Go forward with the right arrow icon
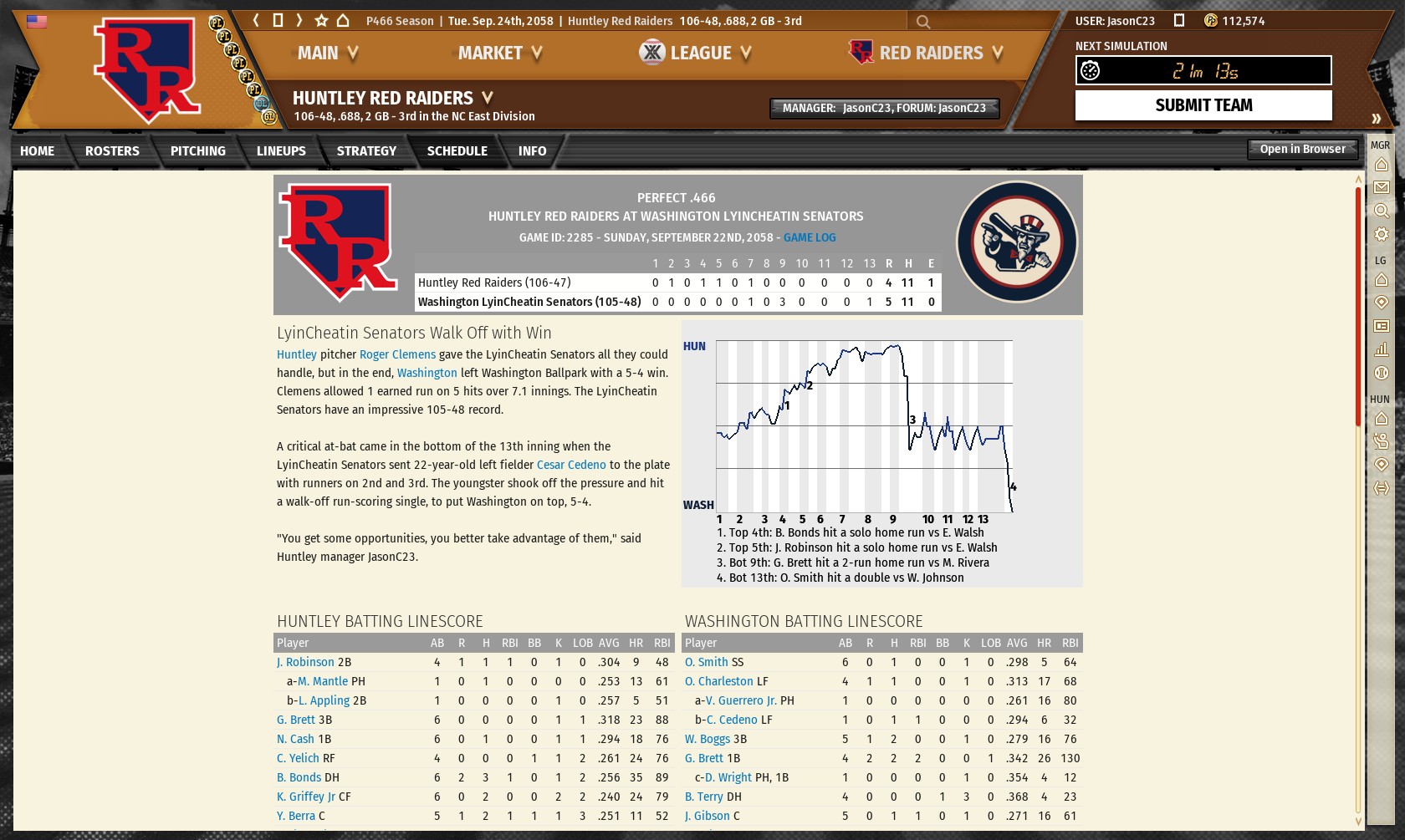The width and height of the screenshot is (1405, 840). click(x=299, y=20)
